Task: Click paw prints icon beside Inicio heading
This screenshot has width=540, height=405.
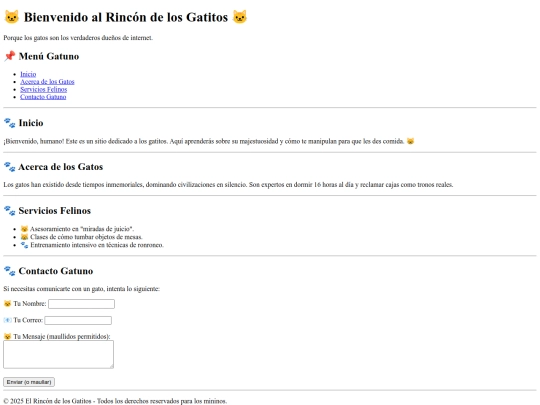Action: [10, 123]
